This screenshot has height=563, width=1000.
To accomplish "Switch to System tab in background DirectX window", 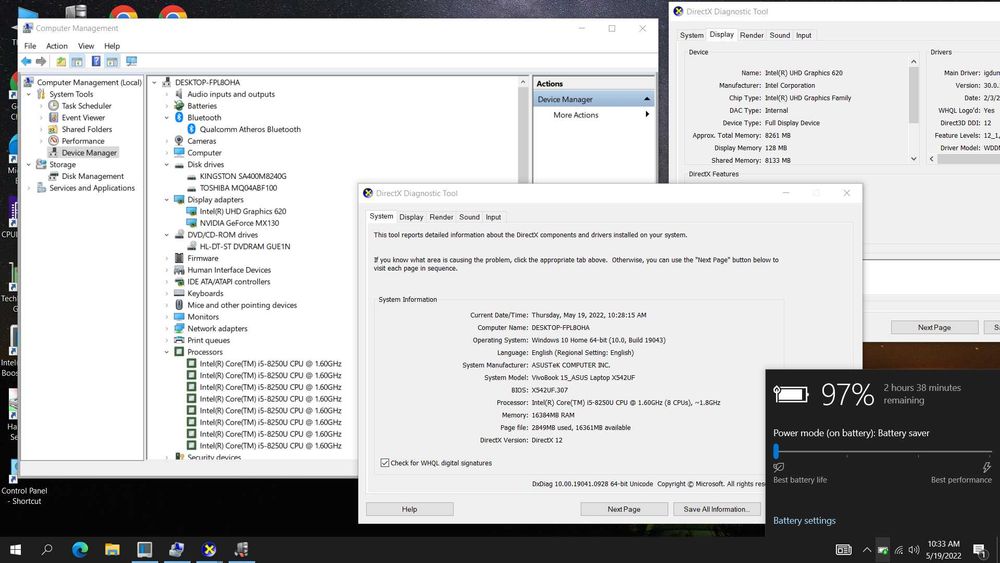I will point(691,36).
